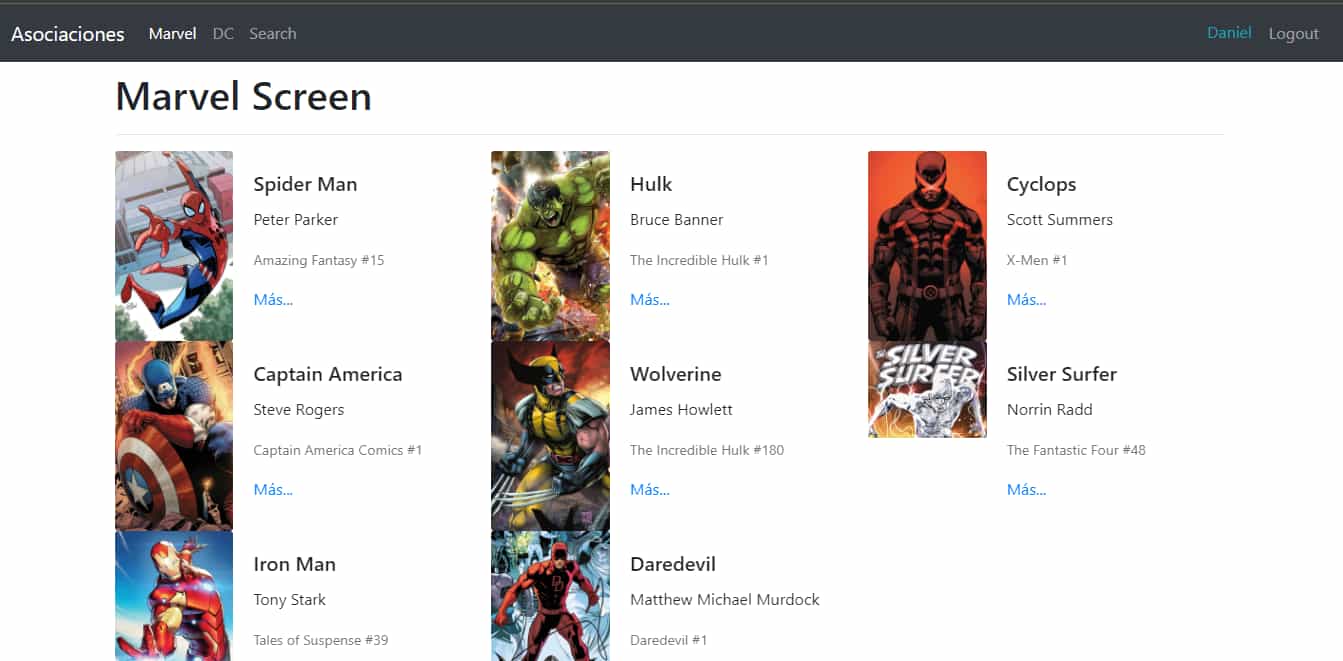Click the Matthew Michael Murdock text
1343x661 pixels.
725,600
